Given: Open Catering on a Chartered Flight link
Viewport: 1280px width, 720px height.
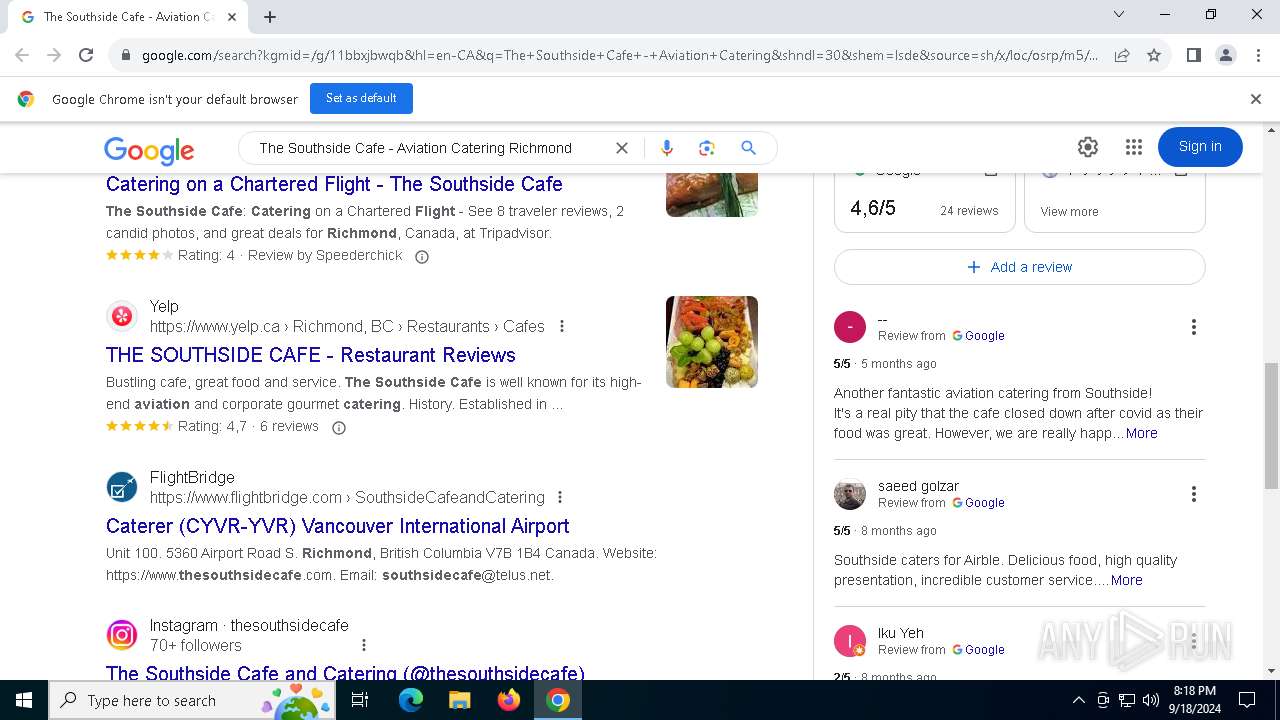Looking at the screenshot, I should [334, 184].
